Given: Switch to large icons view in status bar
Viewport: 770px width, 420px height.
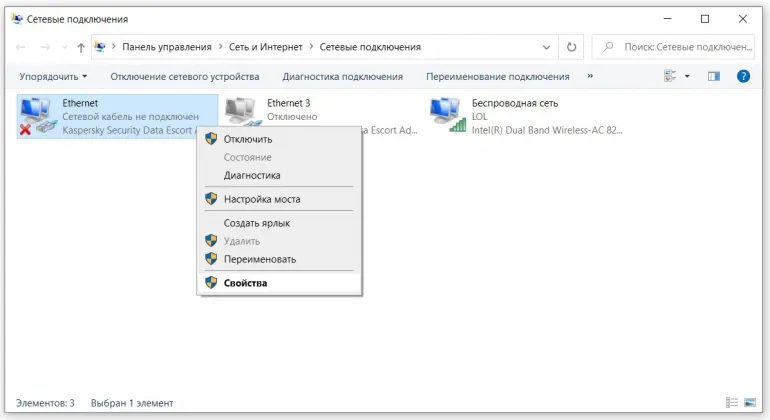Looking at the screenshot, I should click(x=751, y=403).
